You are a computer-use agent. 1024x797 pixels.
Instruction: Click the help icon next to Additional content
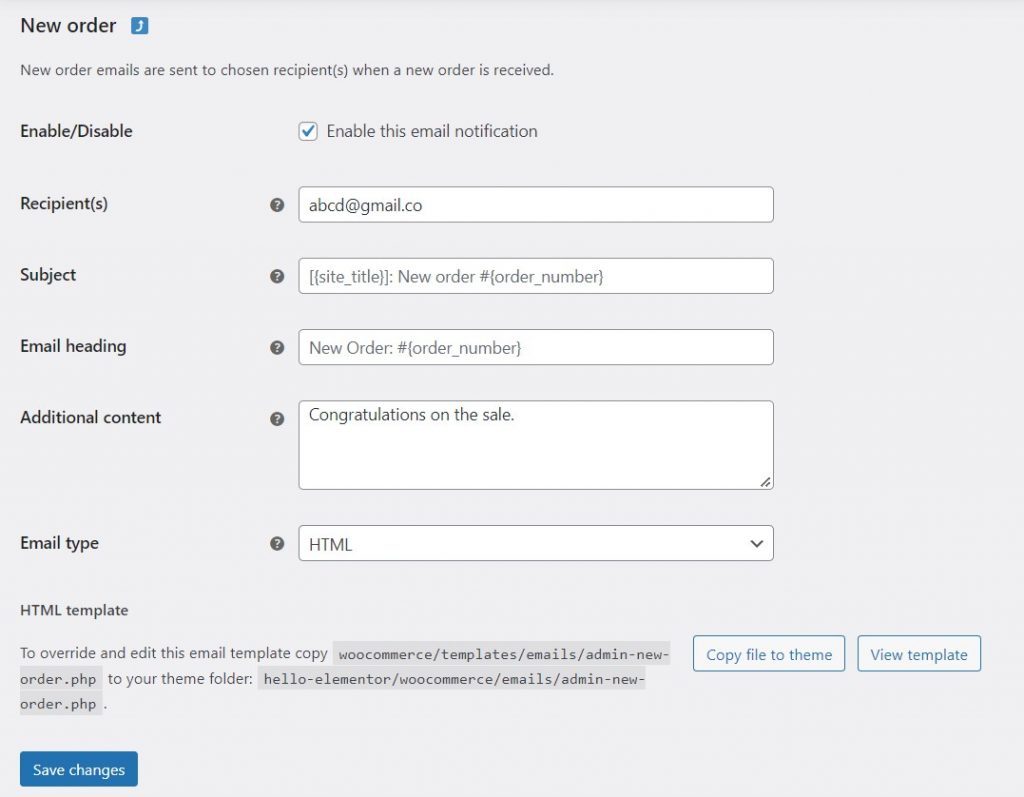tap(277, 419)
